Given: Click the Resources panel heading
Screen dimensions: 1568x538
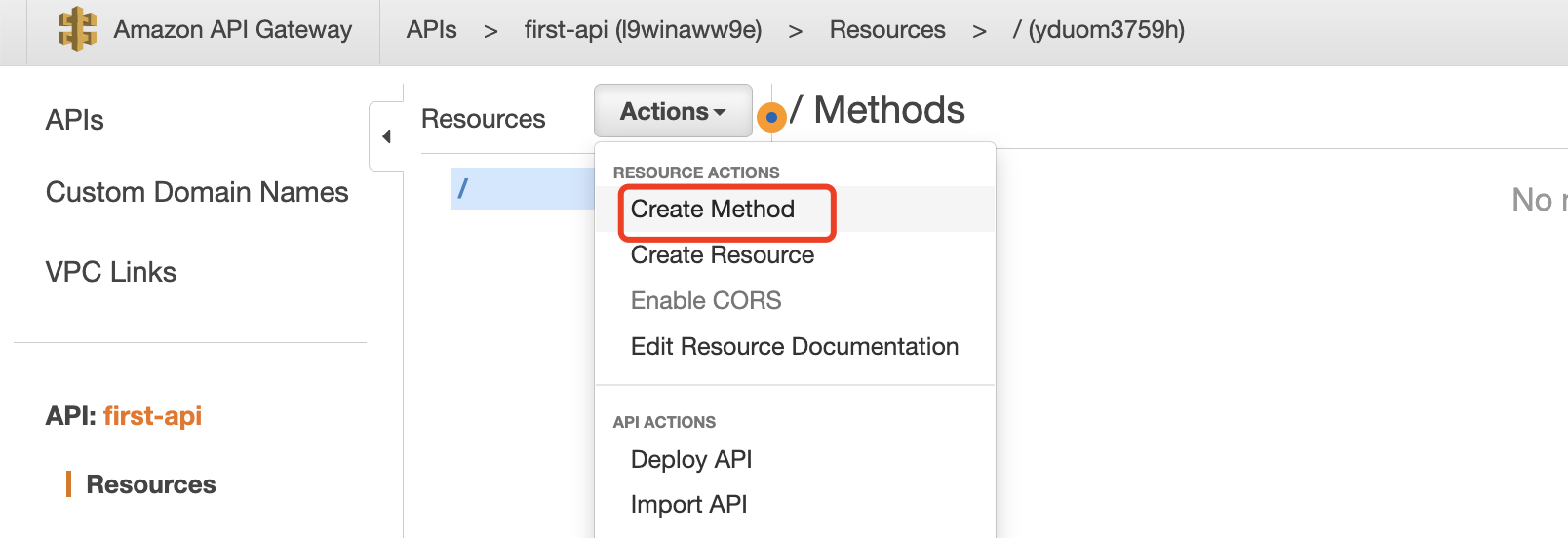Looking at the screenshot, I should click(483, 119).
